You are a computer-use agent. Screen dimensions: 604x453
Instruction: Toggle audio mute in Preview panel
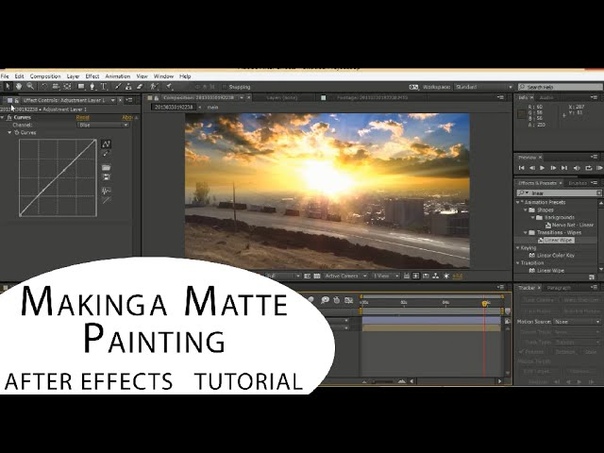coord(577,168)
